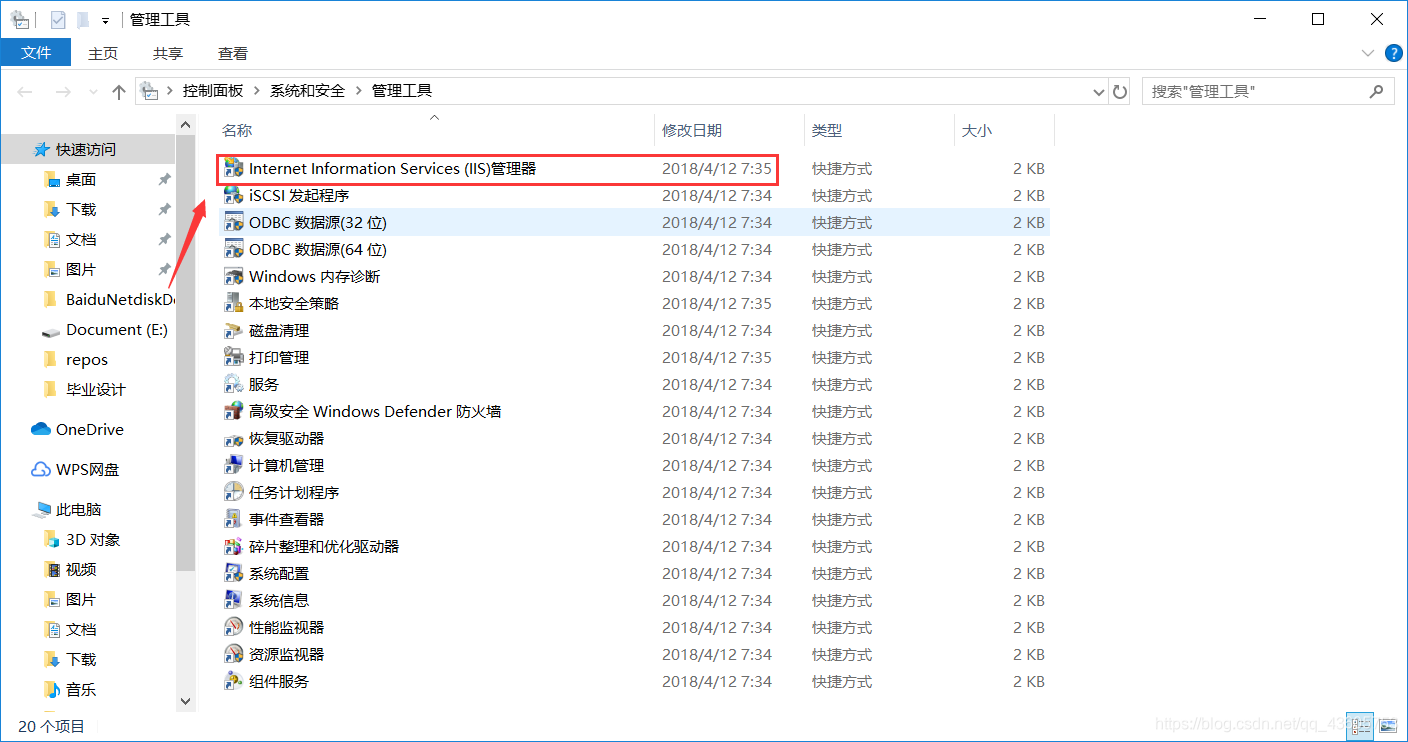Open the 毕业设计 folder in sidebar
Viewport: 1408px width, 742px height.
coord(85,389)
